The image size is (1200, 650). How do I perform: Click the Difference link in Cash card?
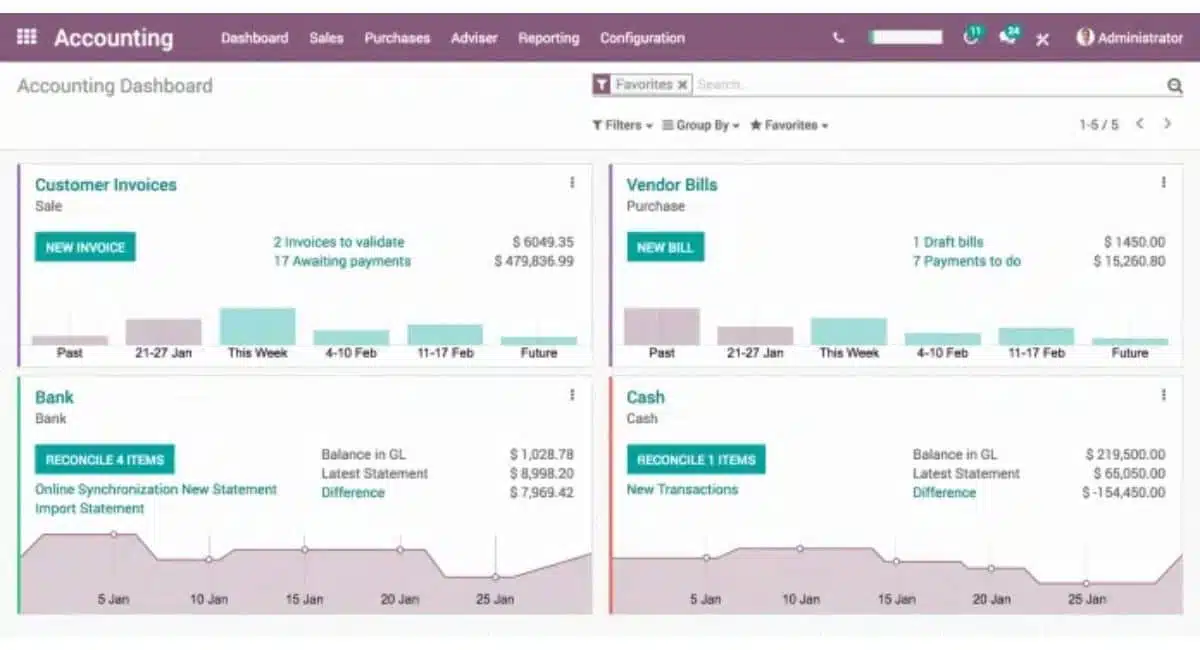click(944, 492)
